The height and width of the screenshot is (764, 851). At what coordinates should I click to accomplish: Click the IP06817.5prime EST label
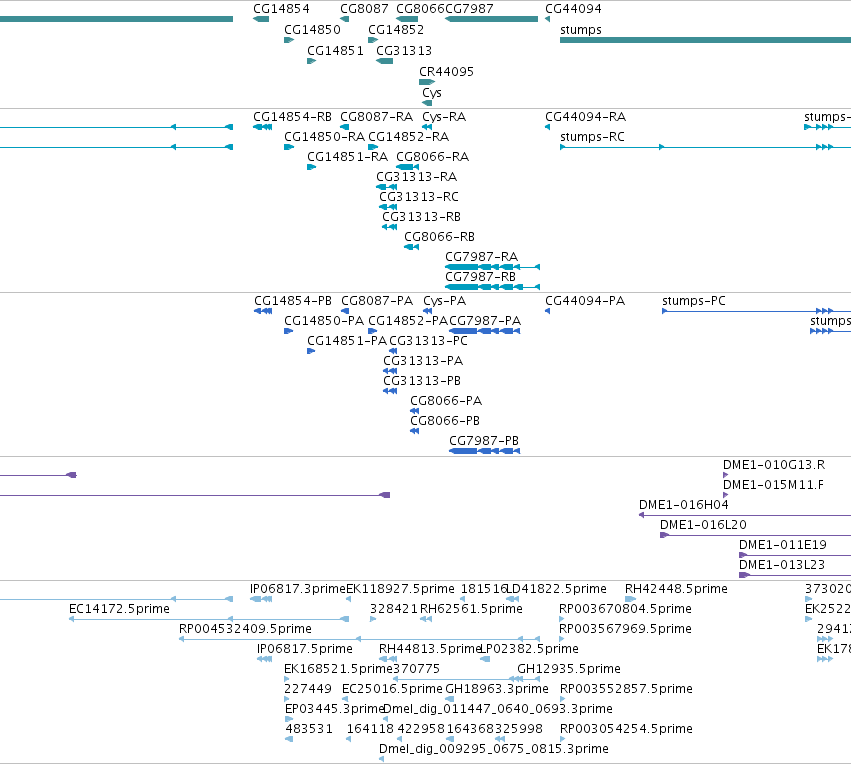[x=304, y=650]
